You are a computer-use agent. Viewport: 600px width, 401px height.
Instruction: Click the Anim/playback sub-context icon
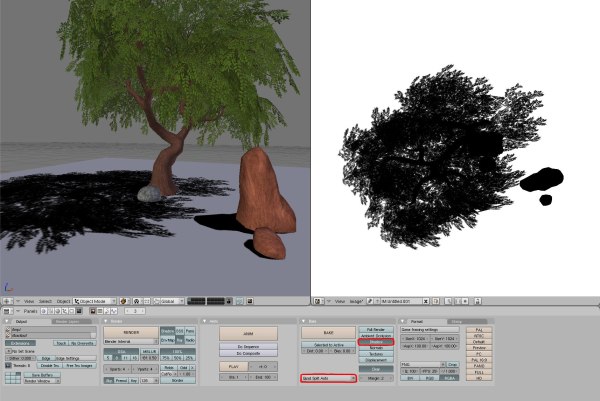click(x=107, y=311)
